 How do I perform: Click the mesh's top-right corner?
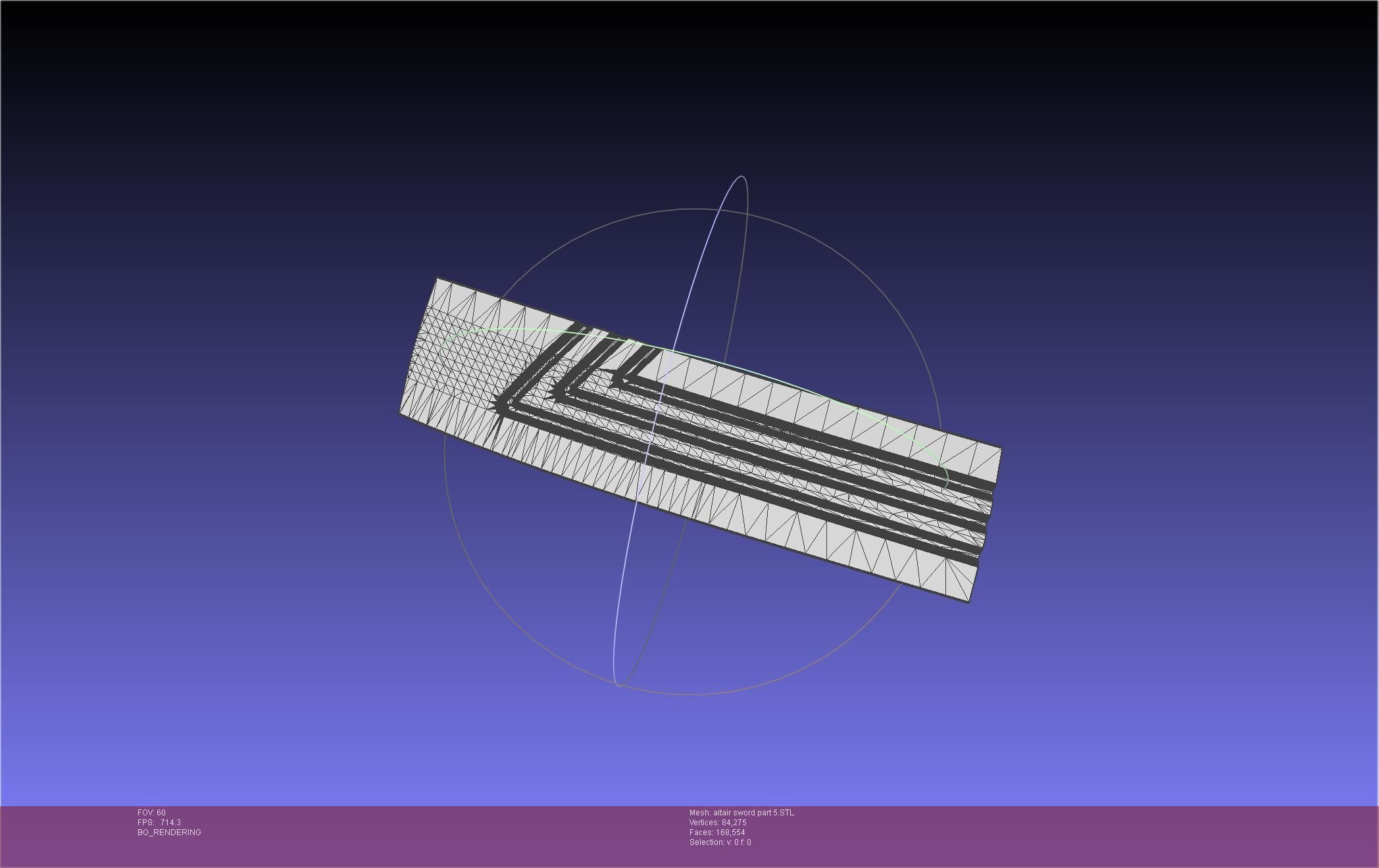[1000, 450]
